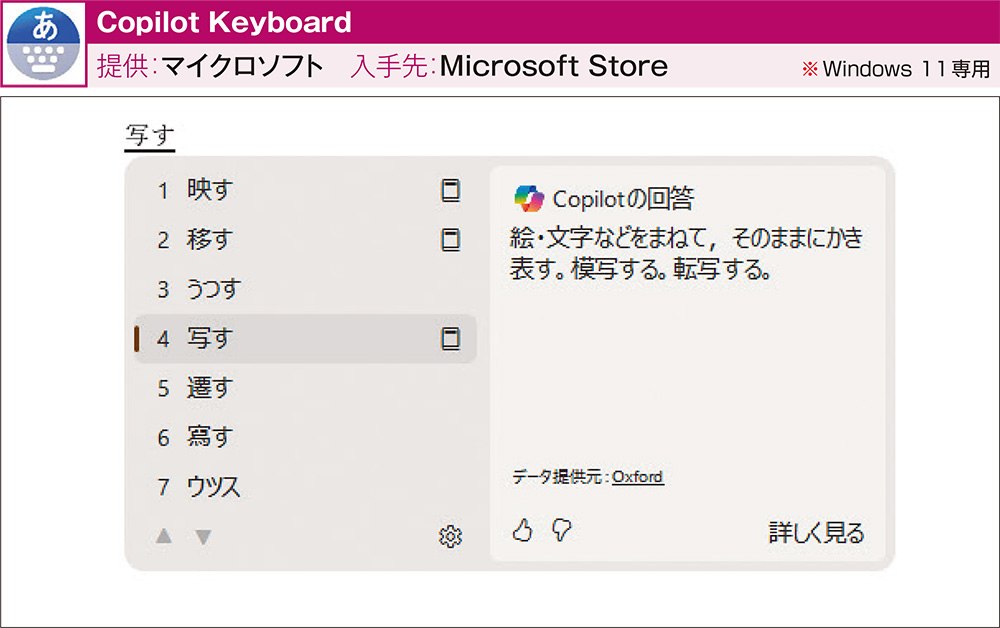Click the dictionary icon beside 移す

451,240
